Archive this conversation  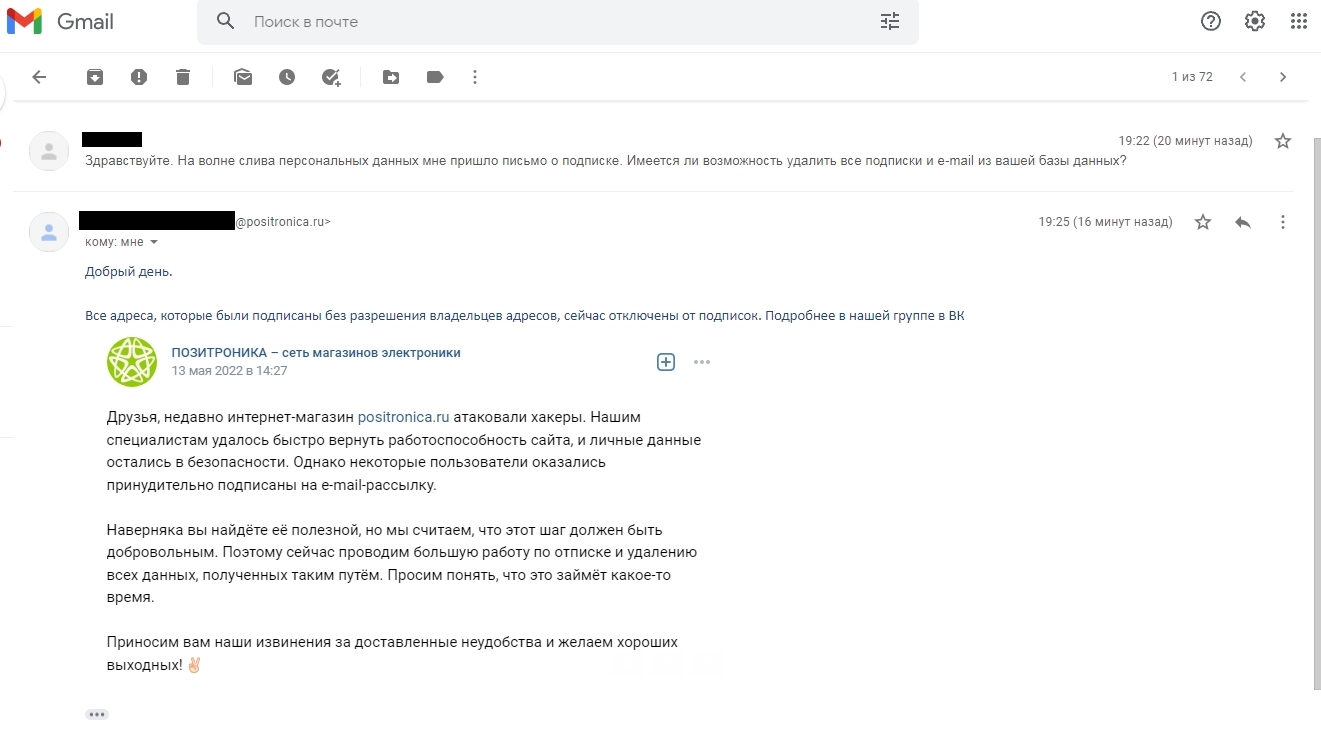pyautogui.click(x=95, y=77)
